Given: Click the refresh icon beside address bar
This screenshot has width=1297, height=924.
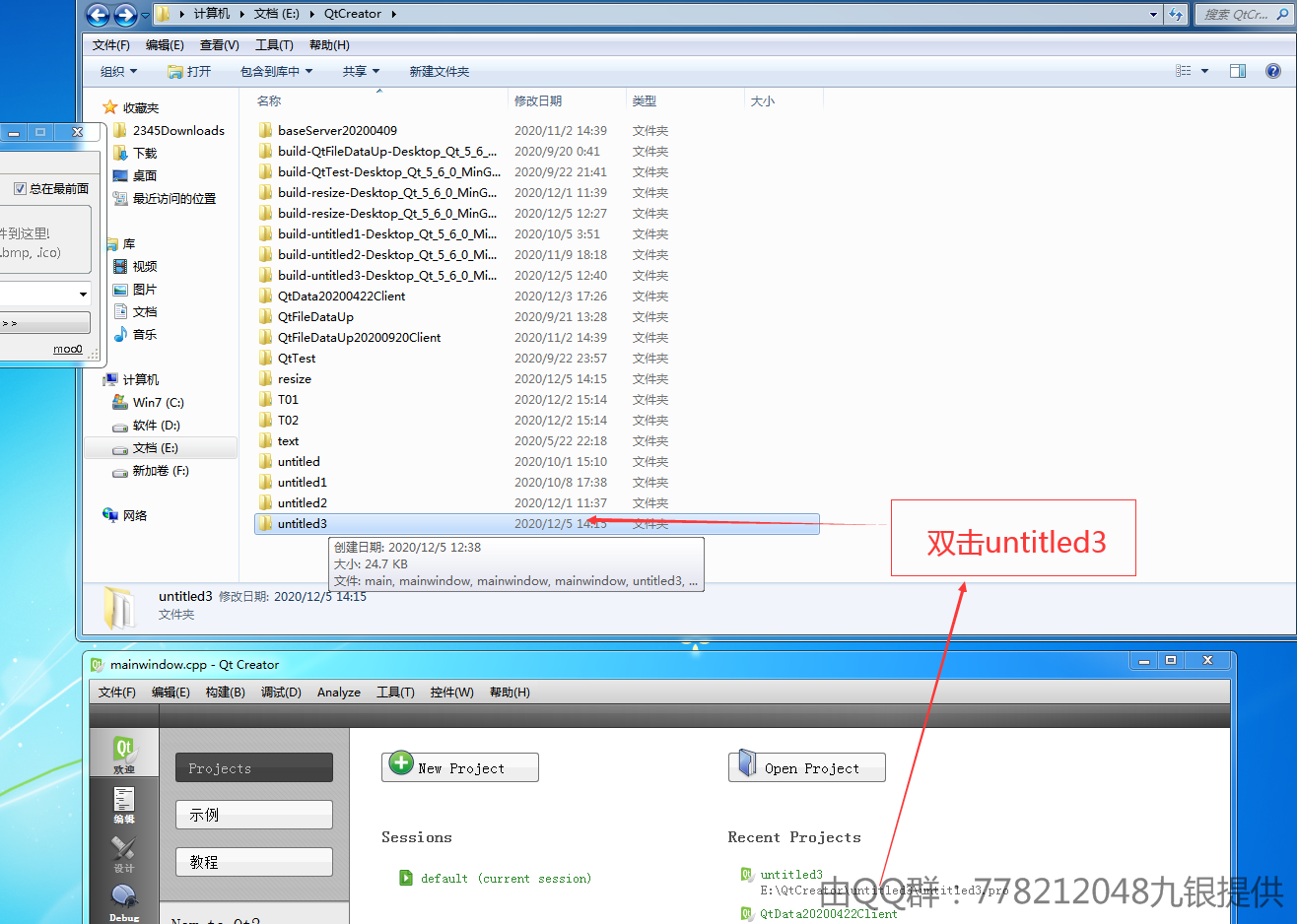Looking at the screenshot, I should coord(1175,15).
